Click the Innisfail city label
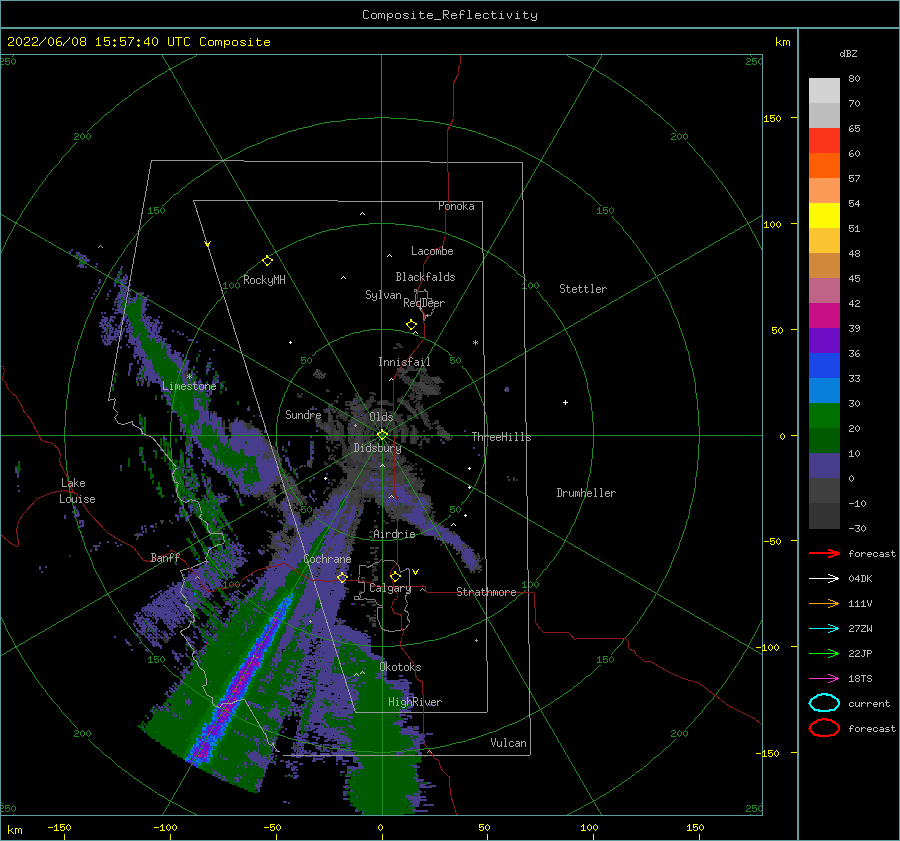The width and height of the screenshot is (900, 841). [404, 362]
